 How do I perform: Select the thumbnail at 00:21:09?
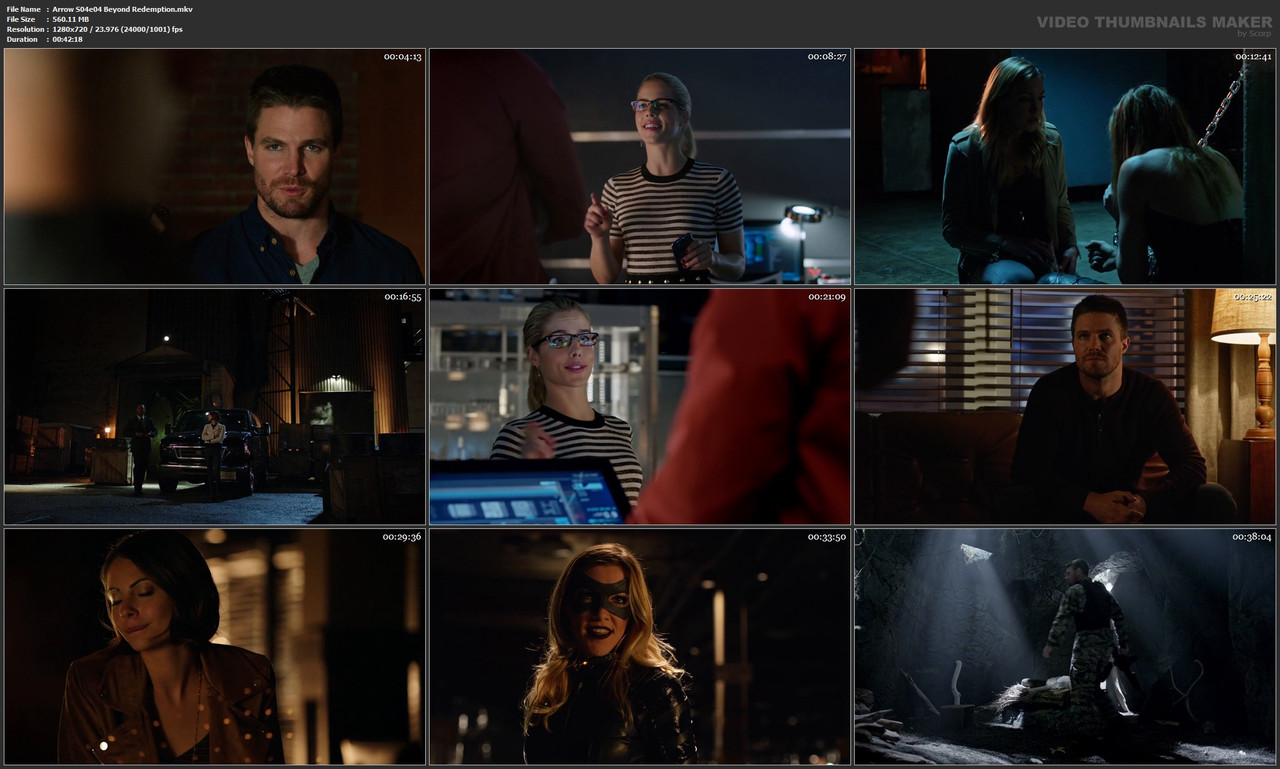[x=640, y=407]
